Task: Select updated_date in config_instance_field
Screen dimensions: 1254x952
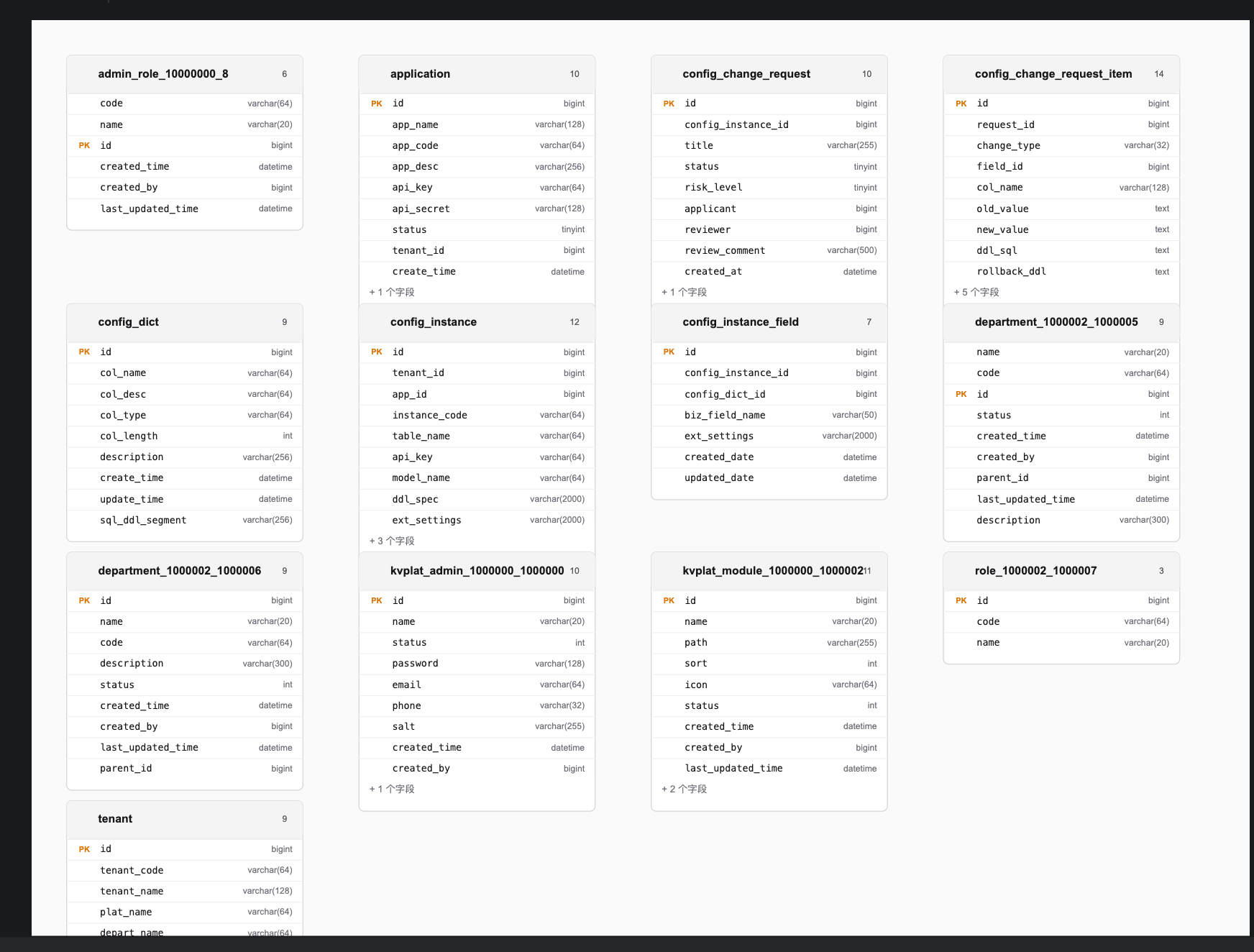Action: (769, 478)
